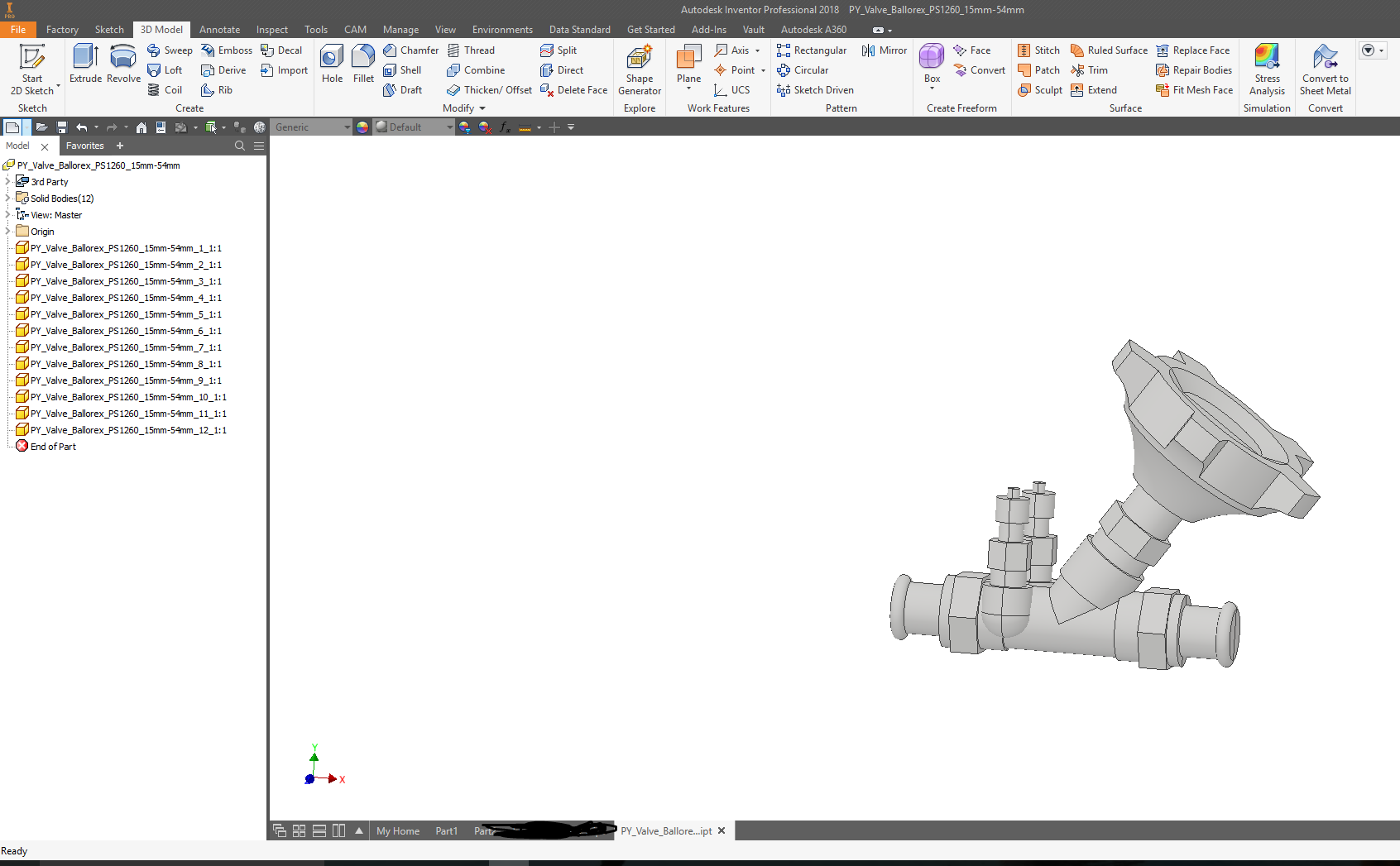Pick the Emboss tool
Image resolution: width=1400 pixels, height=866 pixels.
point(227,50)
